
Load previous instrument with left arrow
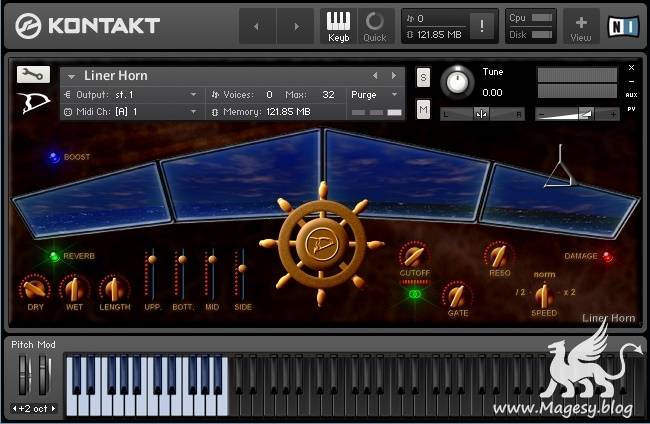tap(375, 75)
